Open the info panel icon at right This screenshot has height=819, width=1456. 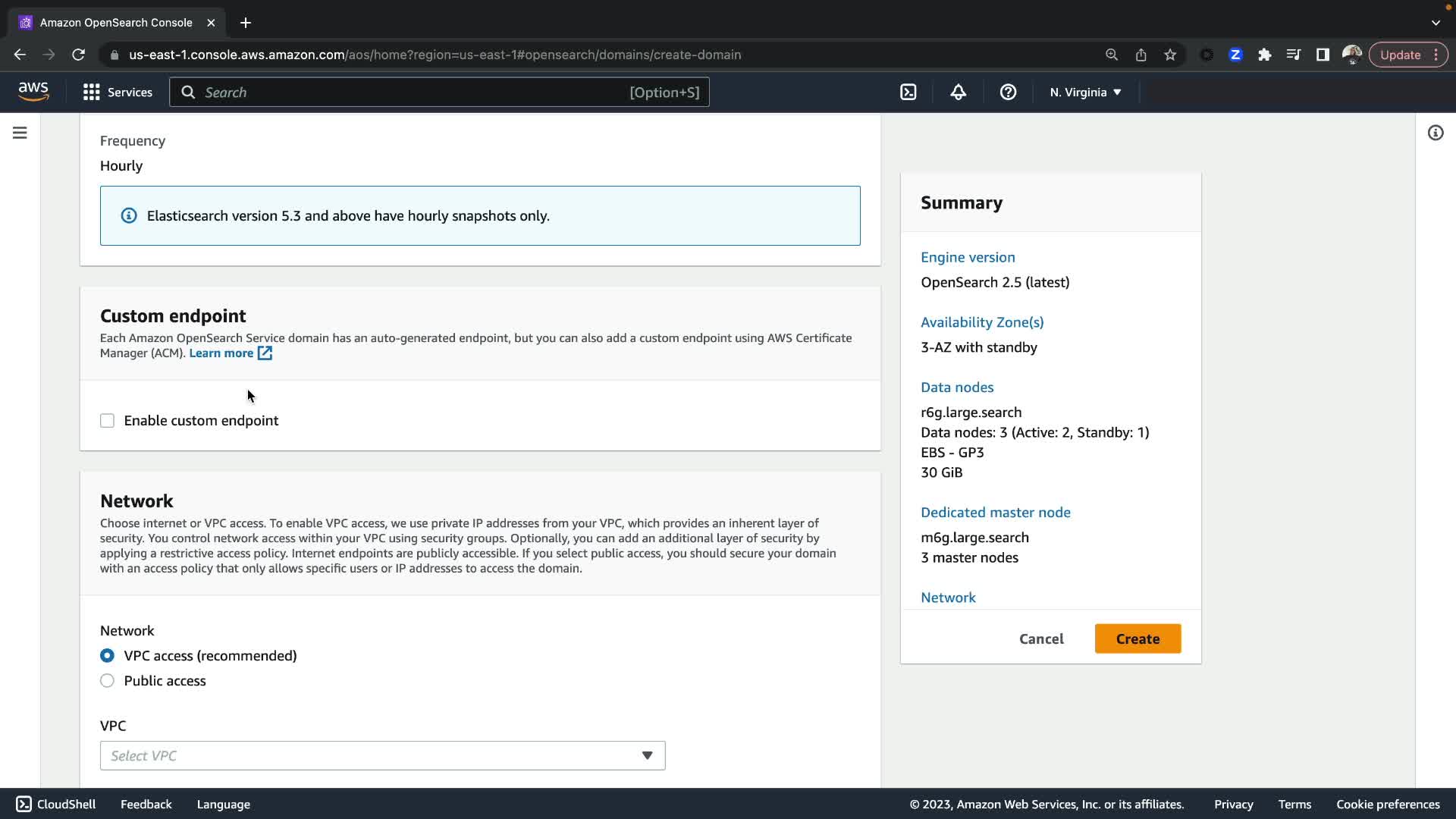[x=1435, y=133]
